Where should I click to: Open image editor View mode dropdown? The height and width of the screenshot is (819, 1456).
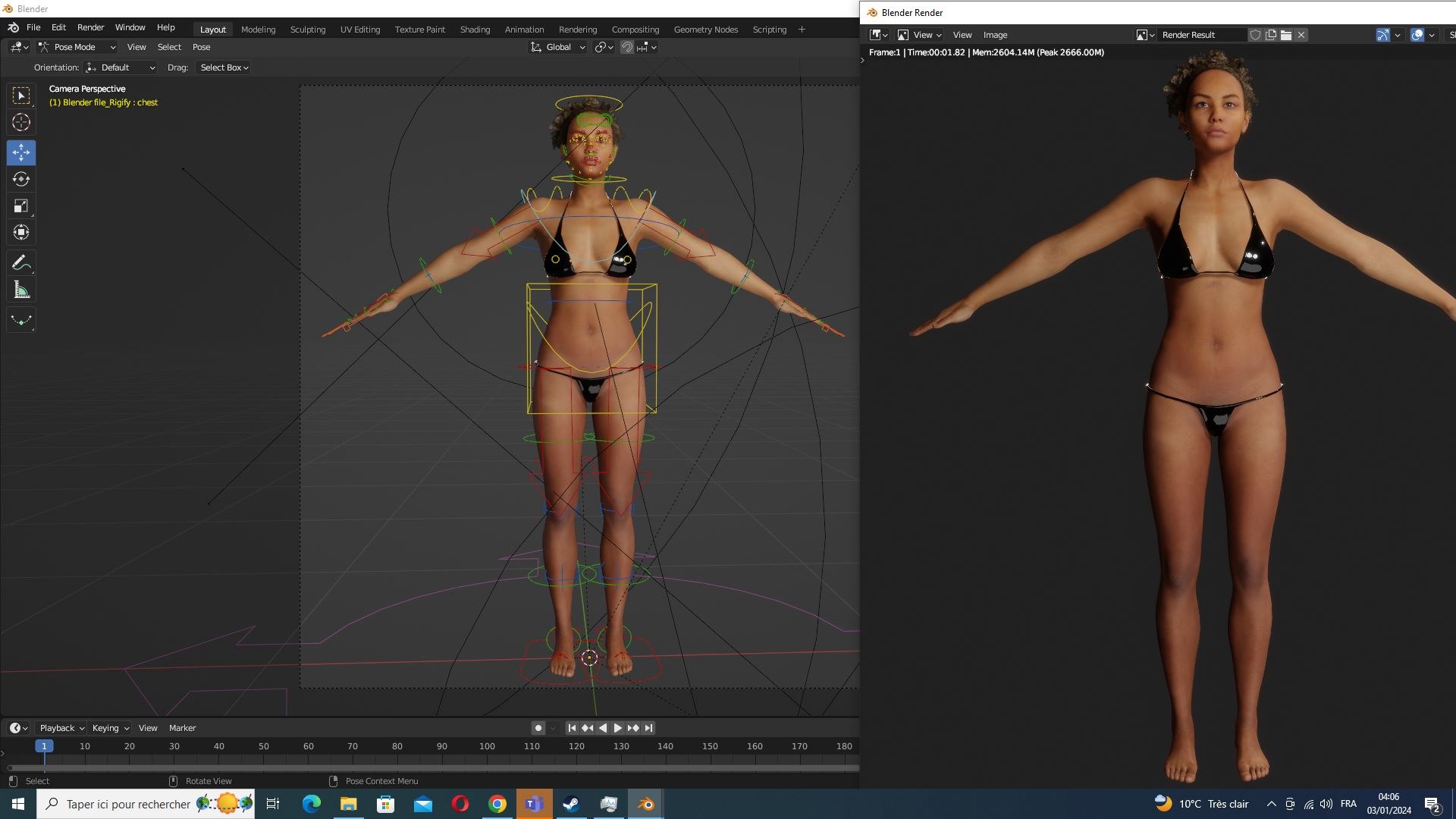pyautogui.click(x=919, y=35)
